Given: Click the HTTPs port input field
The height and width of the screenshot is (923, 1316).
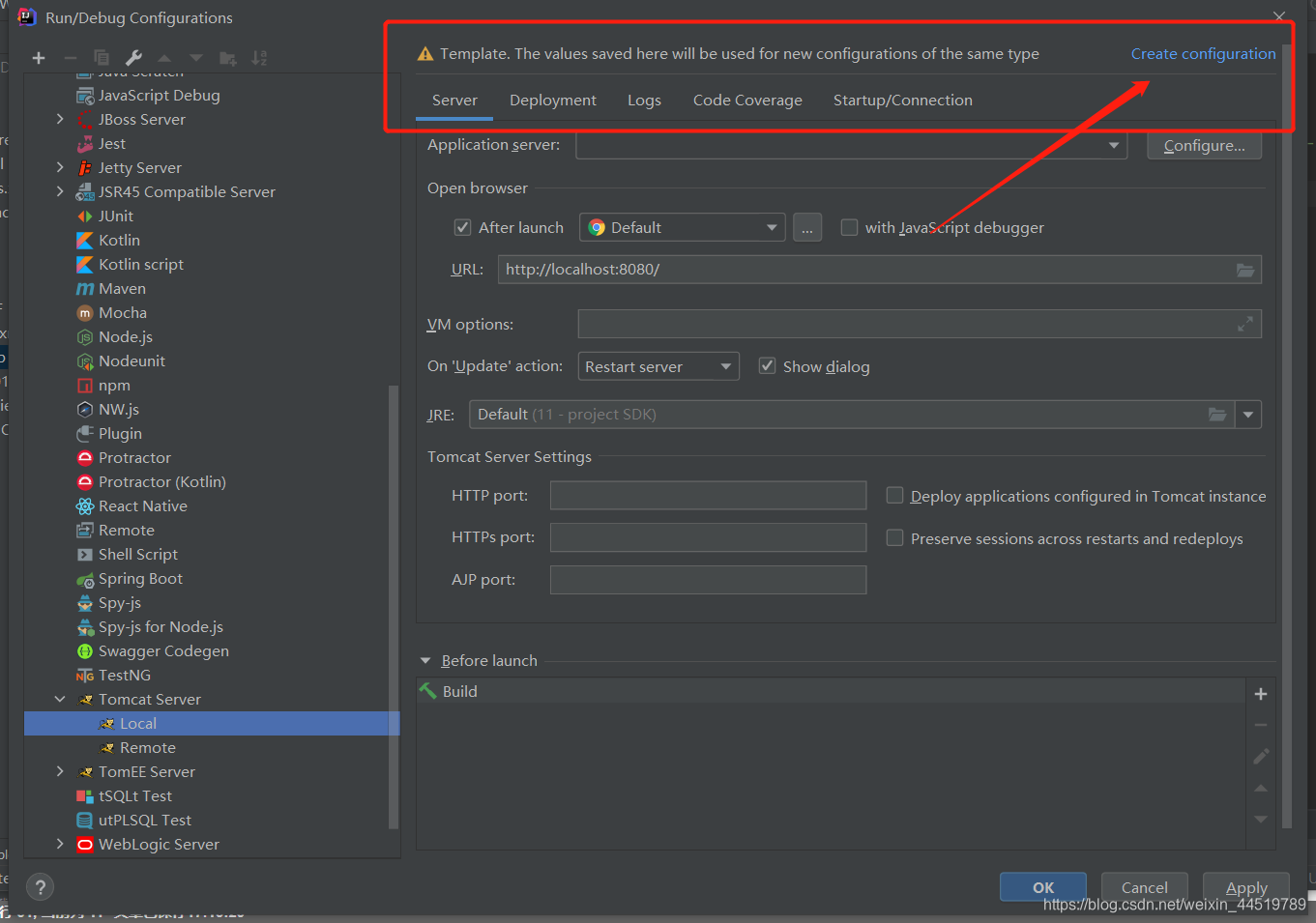Looking at the screenshot, I should tap(708, 537).
